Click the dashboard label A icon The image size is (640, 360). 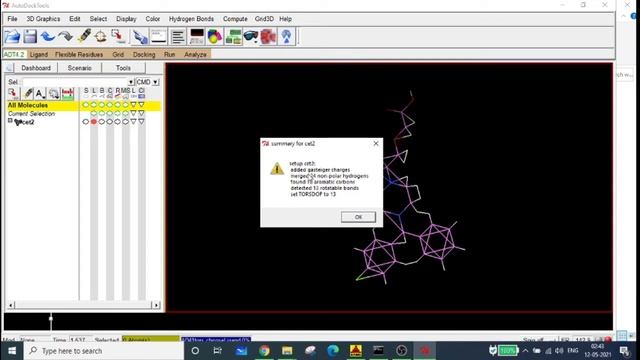(x=40, y=94)
